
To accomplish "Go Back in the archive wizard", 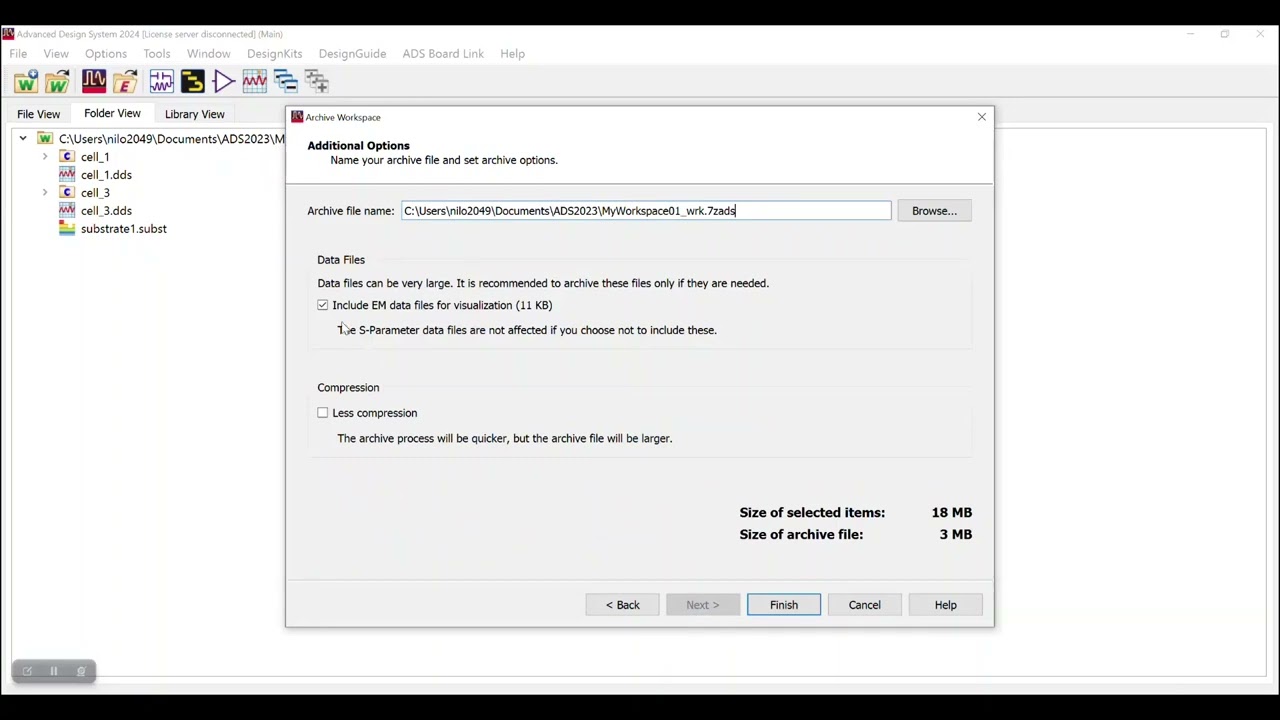I will point(622,605).
